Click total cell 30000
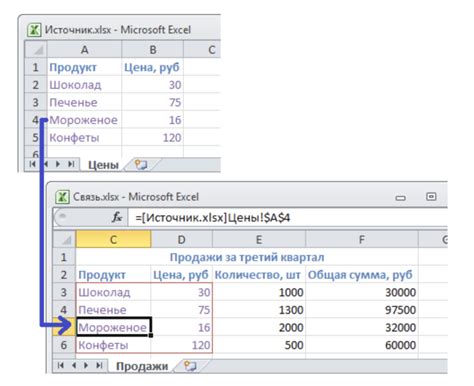Screen dimensions: 474x386 pos(362,292)
